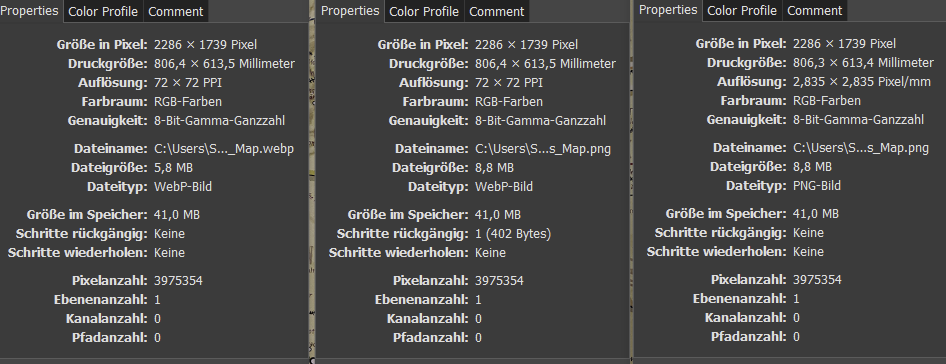This screenshot has width=946, height=364.
Task: Click the '5,8 MB' file size value
Action: tap(174, 168)
